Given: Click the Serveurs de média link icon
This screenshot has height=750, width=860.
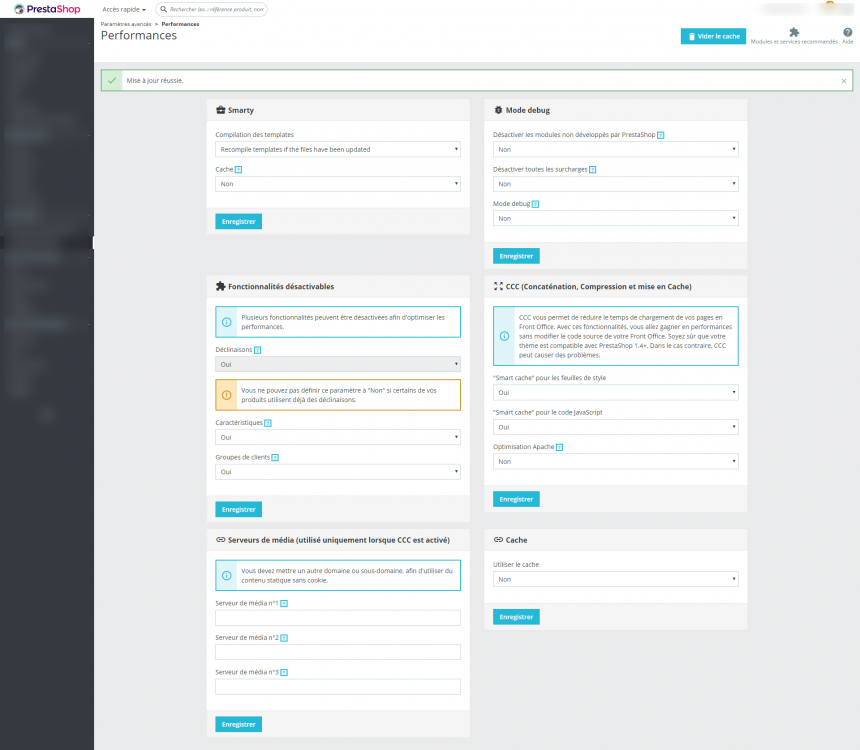Looking at the screenshot, I should [220, 540].
